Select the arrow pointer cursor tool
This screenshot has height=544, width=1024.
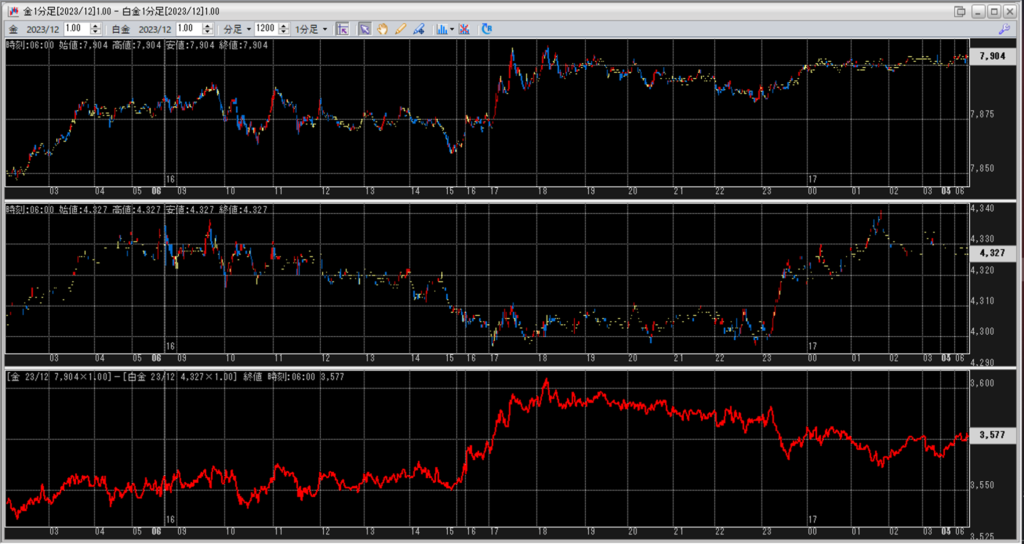tap(365, 29)
